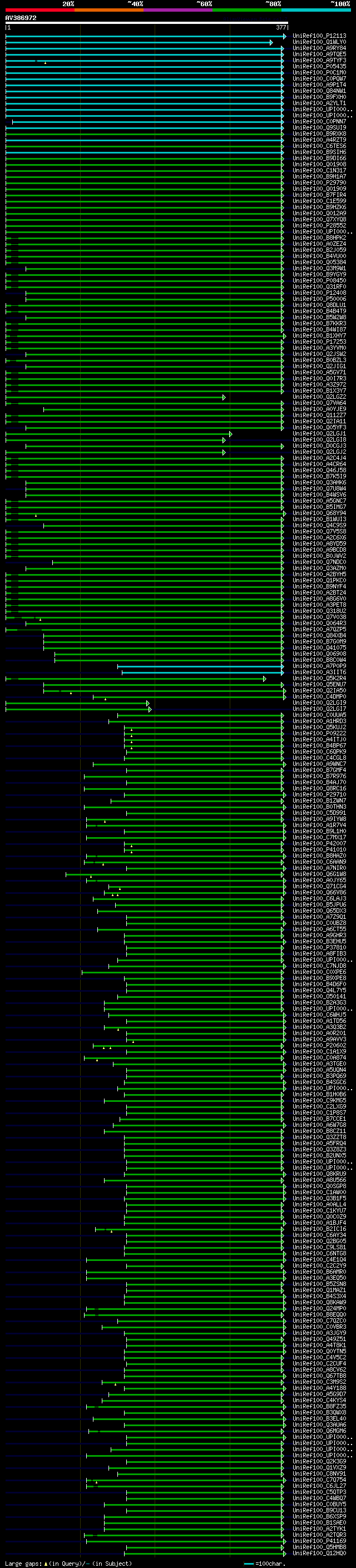Open hit UniRef100_Q5ENU7
The image size is (356, 1568).
[319, 685]
